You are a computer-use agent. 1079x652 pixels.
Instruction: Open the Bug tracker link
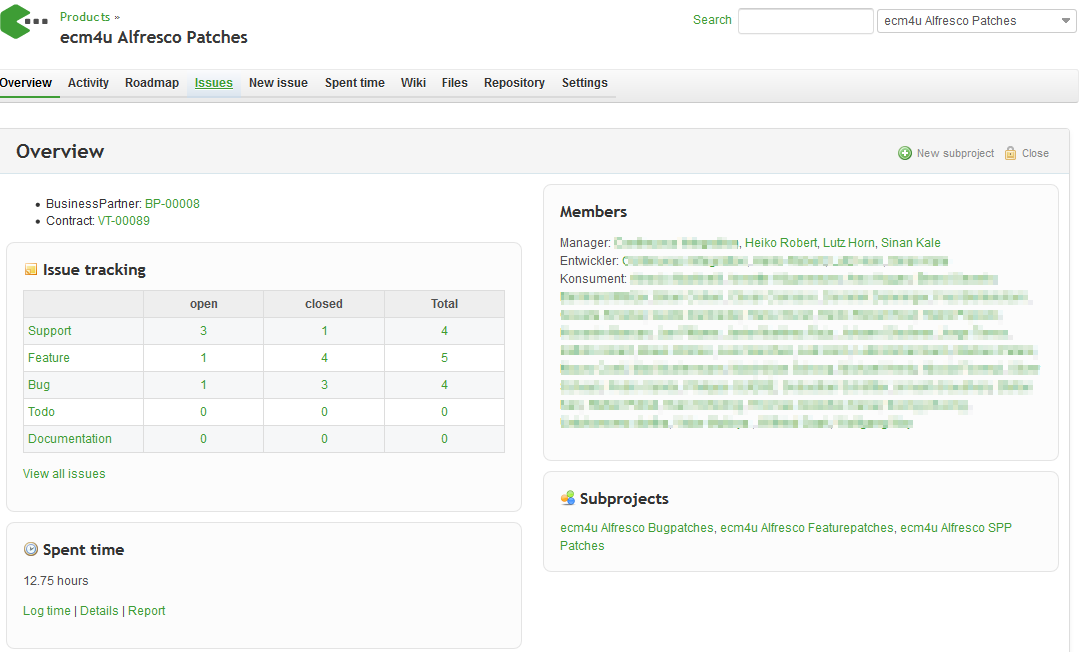[x=39, y=385]
